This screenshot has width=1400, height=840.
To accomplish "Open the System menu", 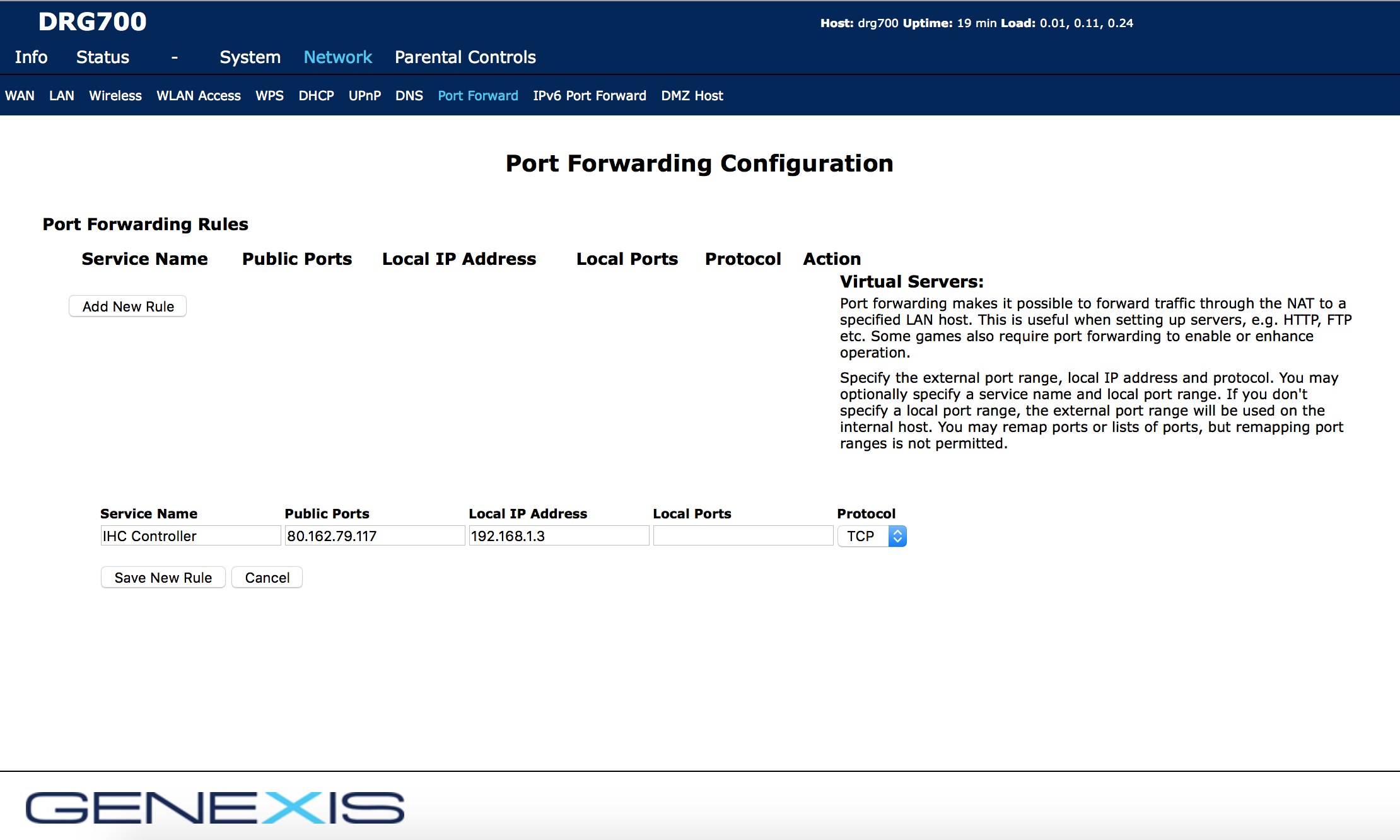I will click(x=250, y=57).
